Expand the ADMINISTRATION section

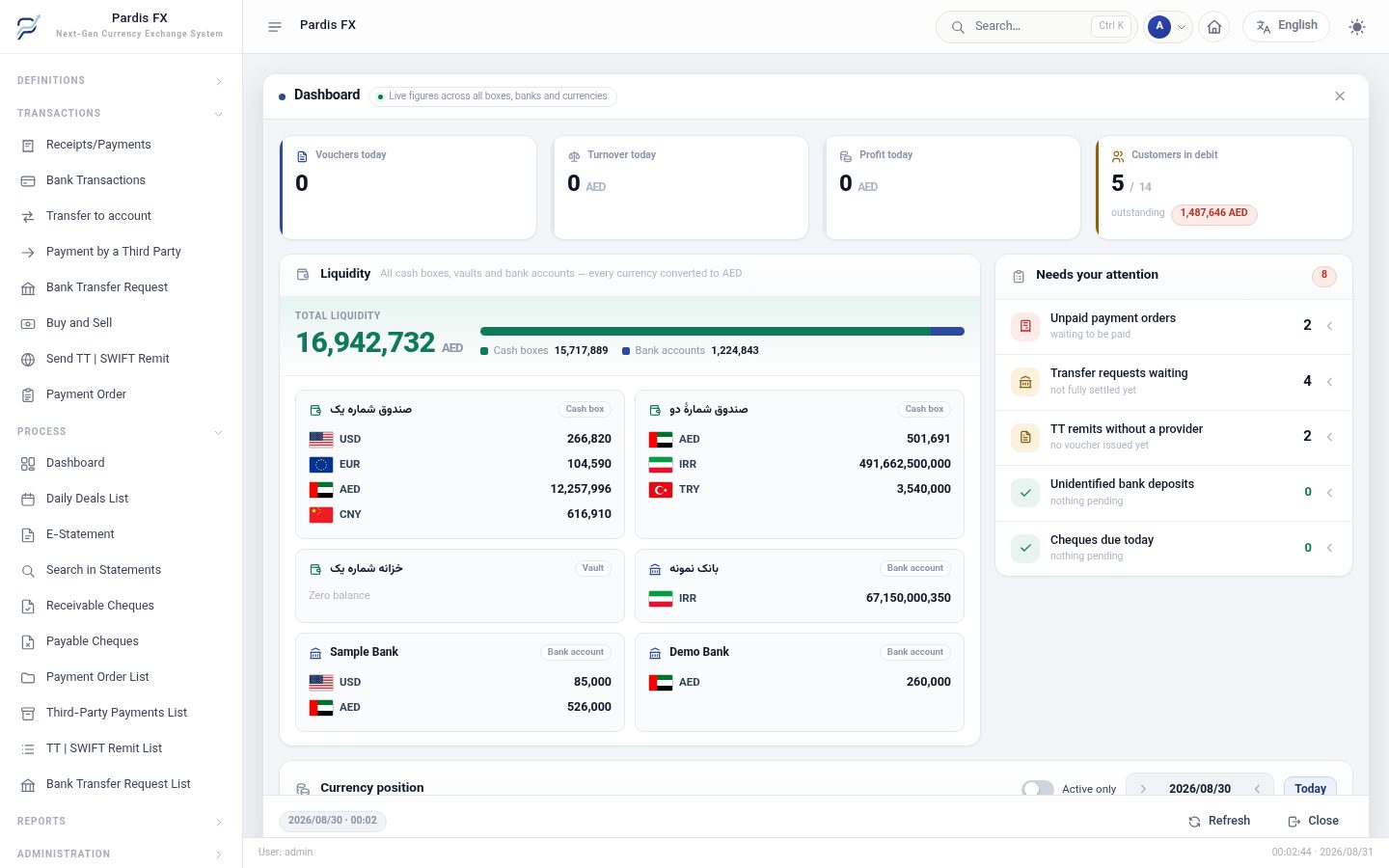pyautogui.click(x=121, y=854)
